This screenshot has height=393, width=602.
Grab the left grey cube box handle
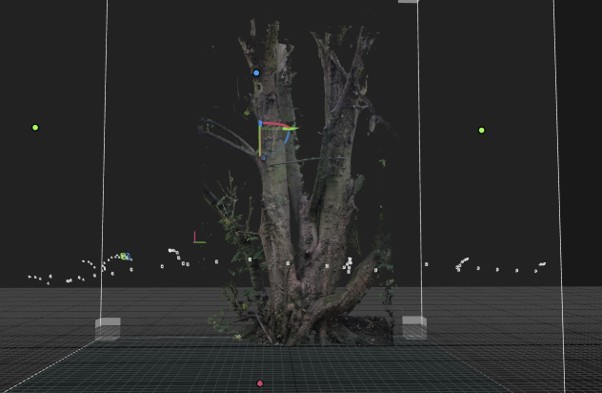pyautogui.click(x=108, y=329)
